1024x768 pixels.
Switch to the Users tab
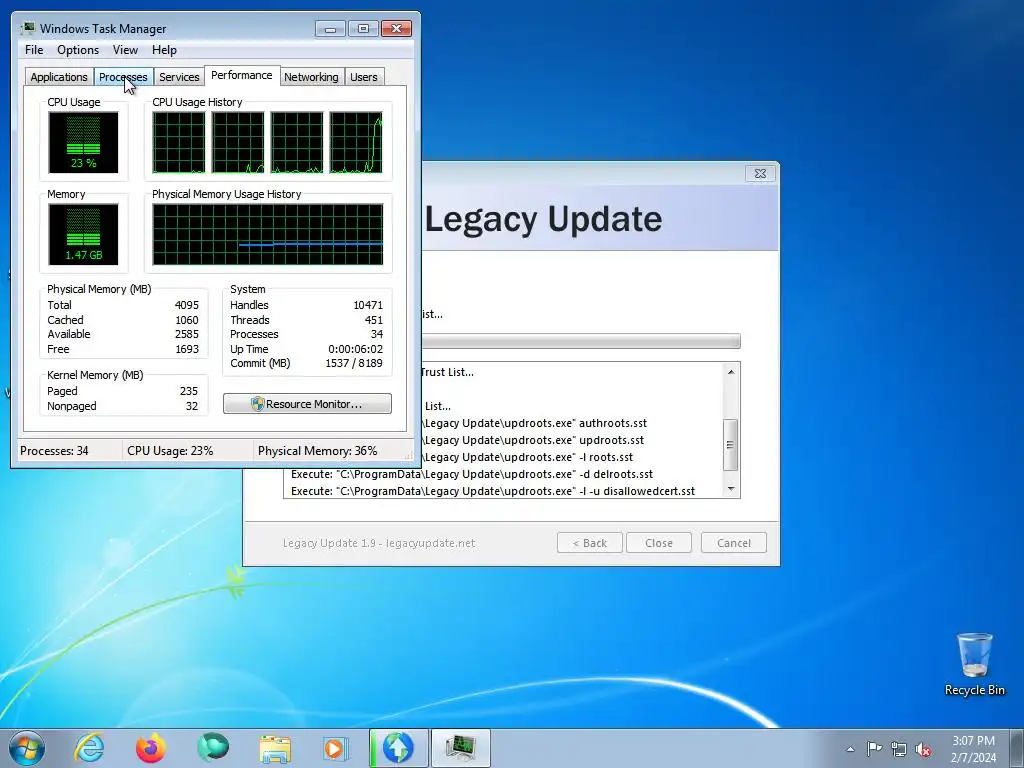tap(363, 77)
